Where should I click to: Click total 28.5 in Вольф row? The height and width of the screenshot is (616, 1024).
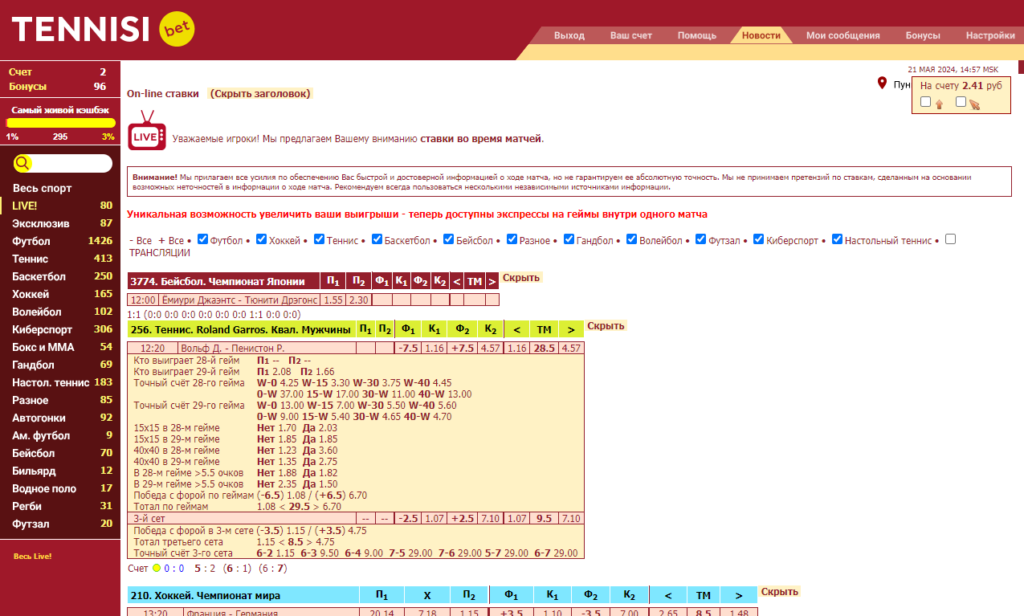(543, 348)
